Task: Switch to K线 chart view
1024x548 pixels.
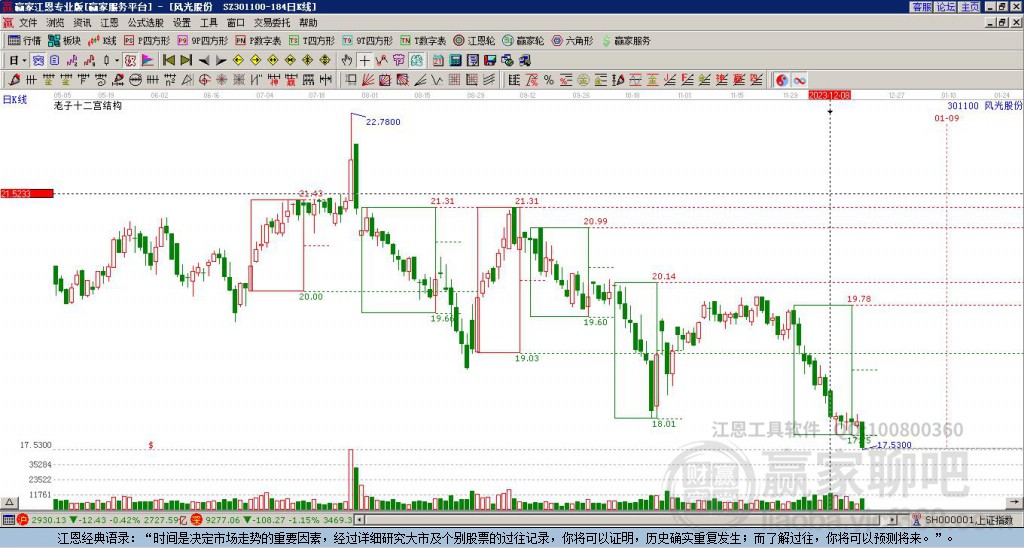Action: coord(102,40)
